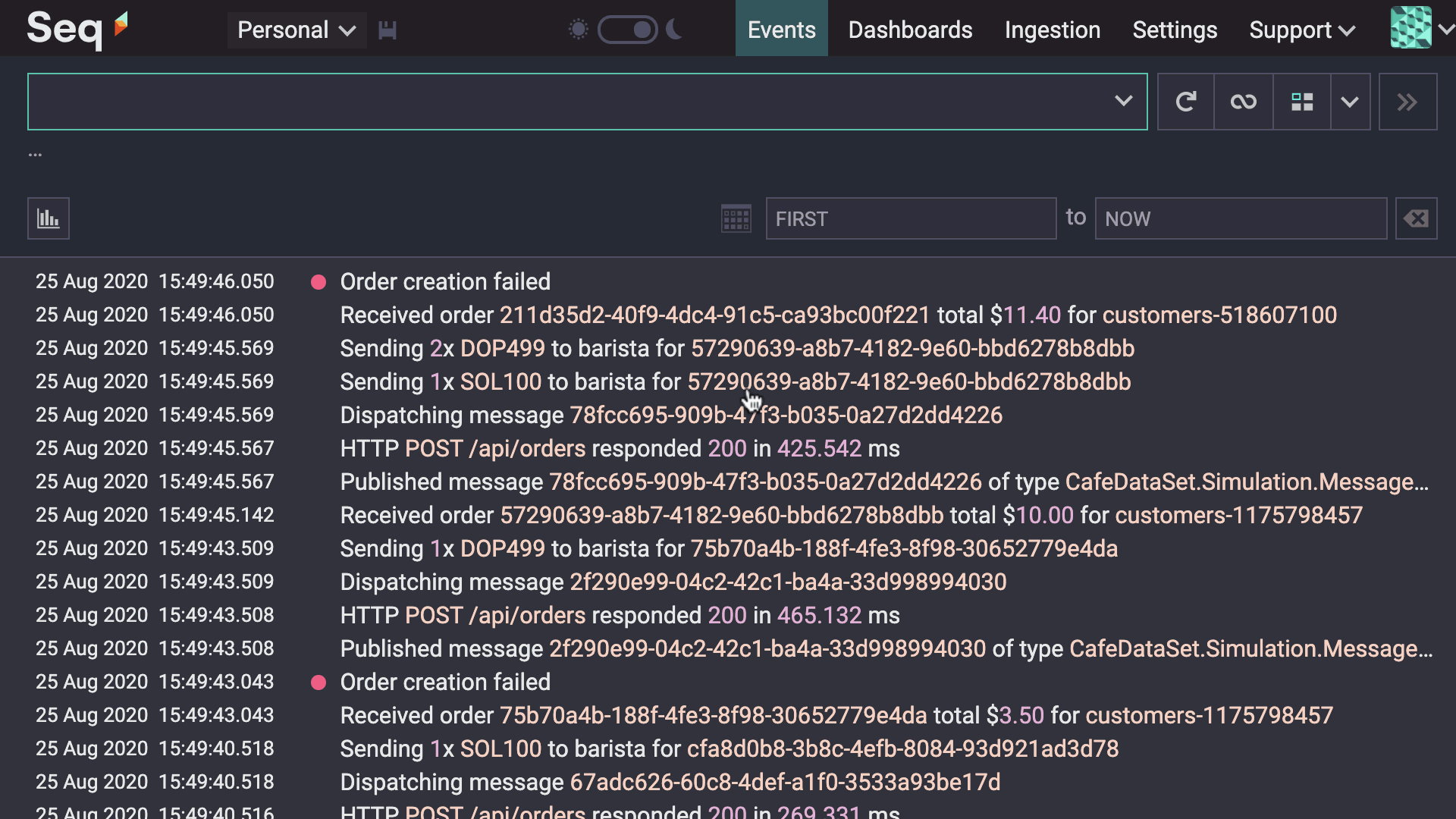Click the 465.132 elapsed value

click(x=819, y=615)
